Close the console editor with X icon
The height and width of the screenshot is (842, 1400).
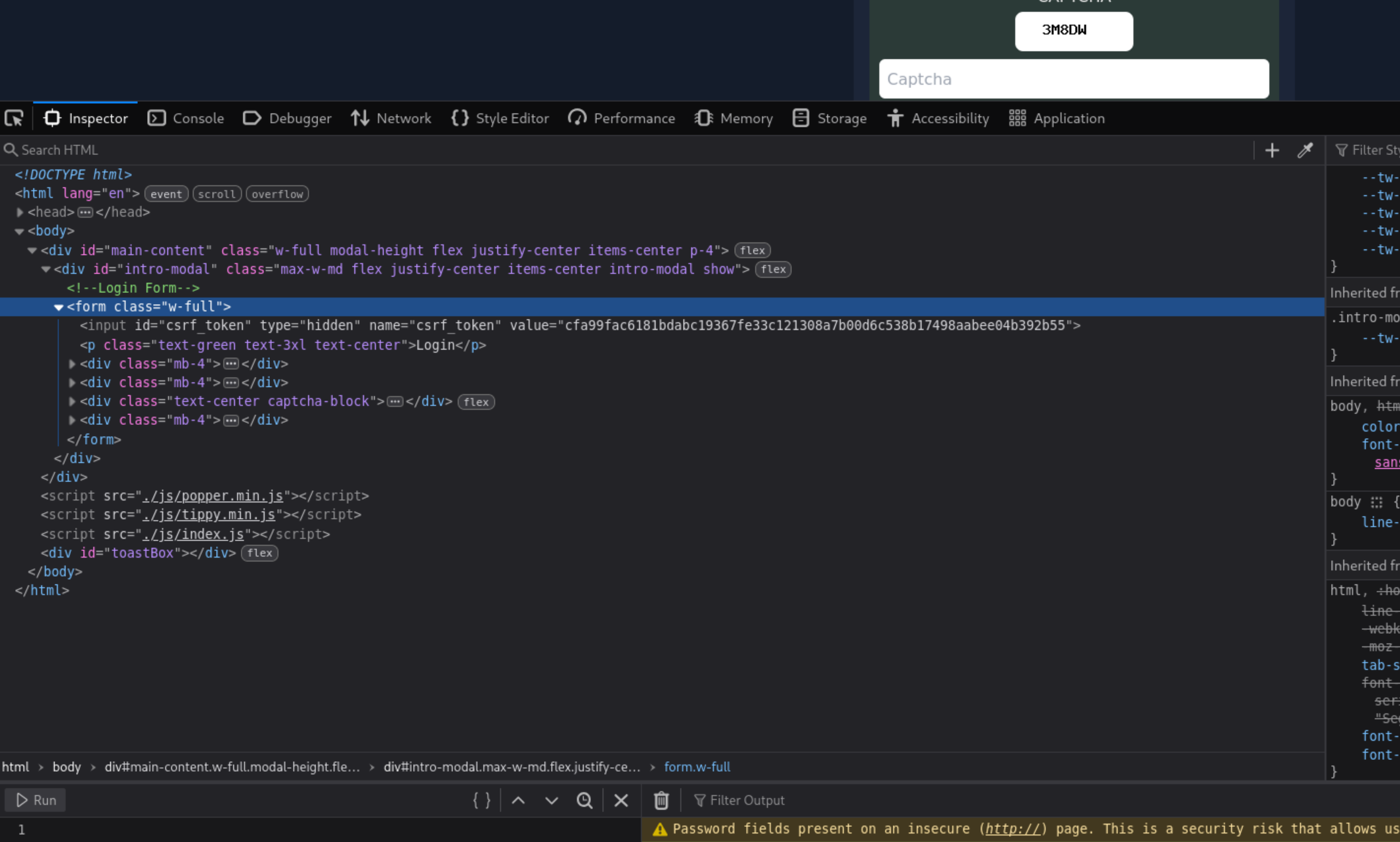point(621,800)
